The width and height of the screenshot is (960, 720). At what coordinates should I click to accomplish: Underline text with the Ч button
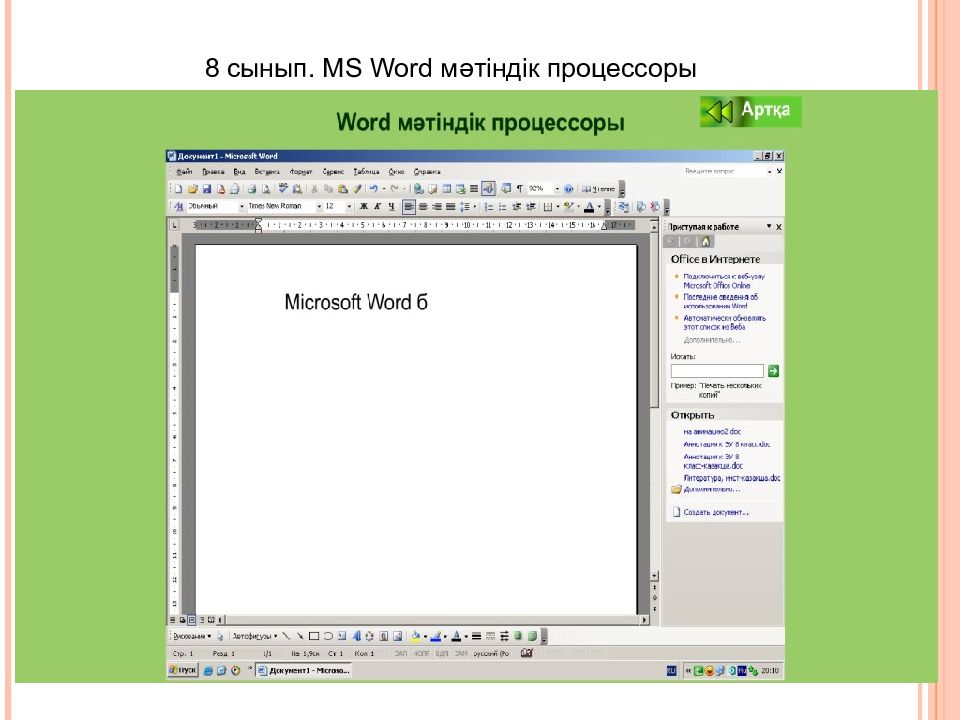pos(391,207)
